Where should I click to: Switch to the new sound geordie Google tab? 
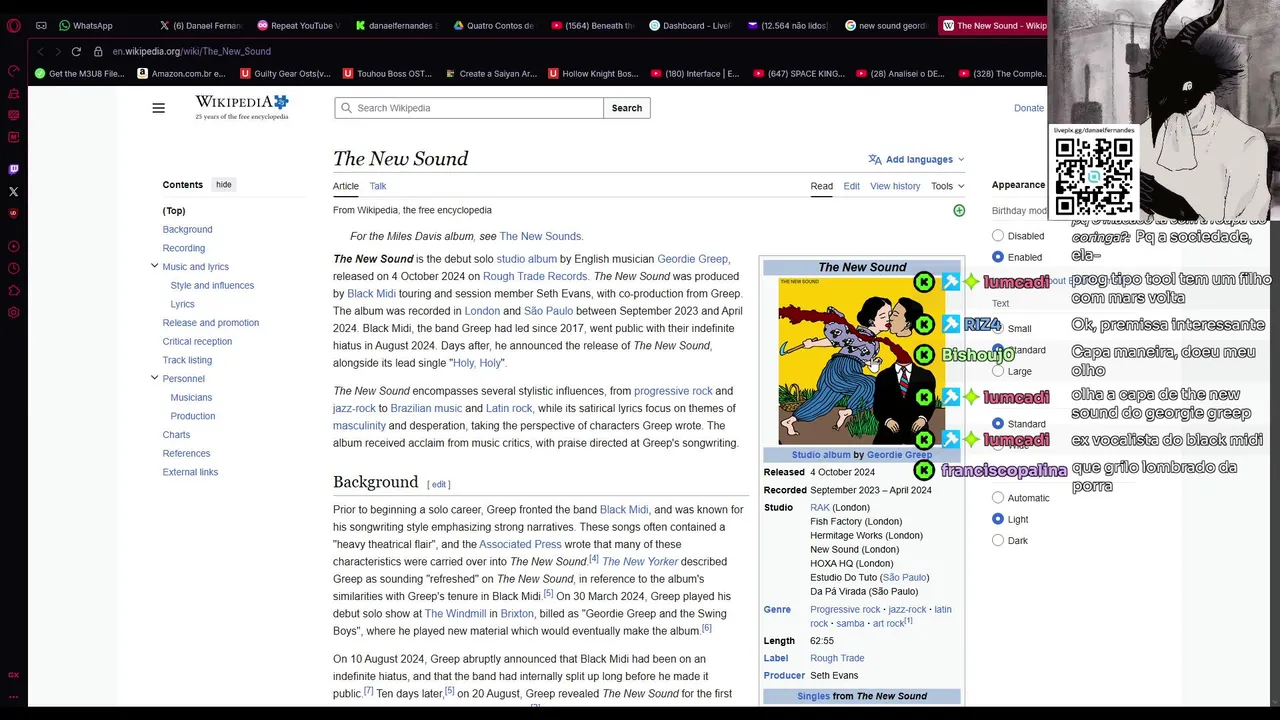click(x=886, y=25)
